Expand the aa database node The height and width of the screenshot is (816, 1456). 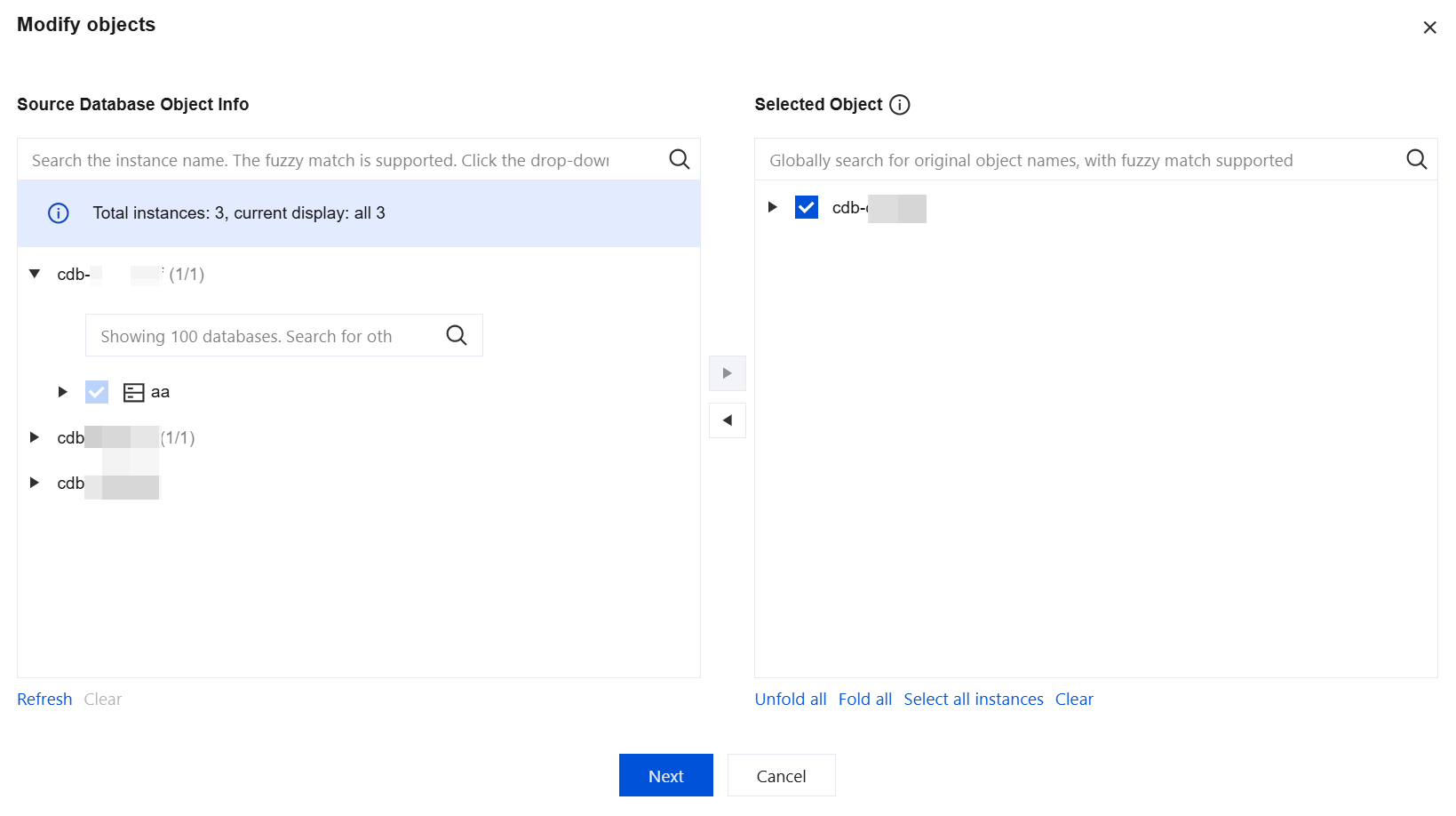(x=62, y=392)
